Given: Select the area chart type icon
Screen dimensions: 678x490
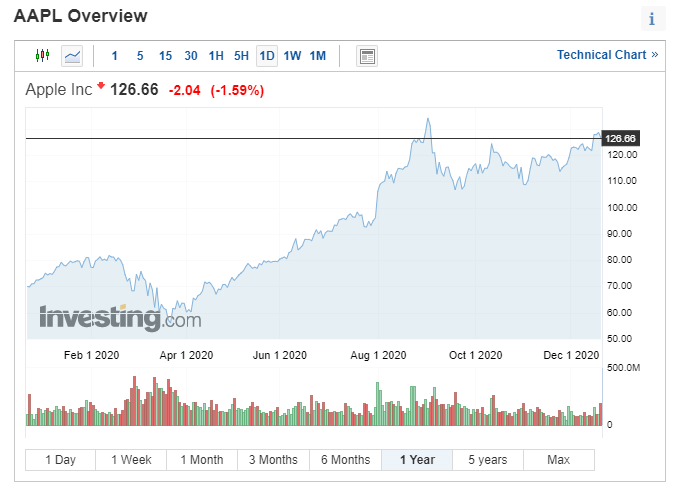Looking at the screenshot, I should [x=72, y=55].
